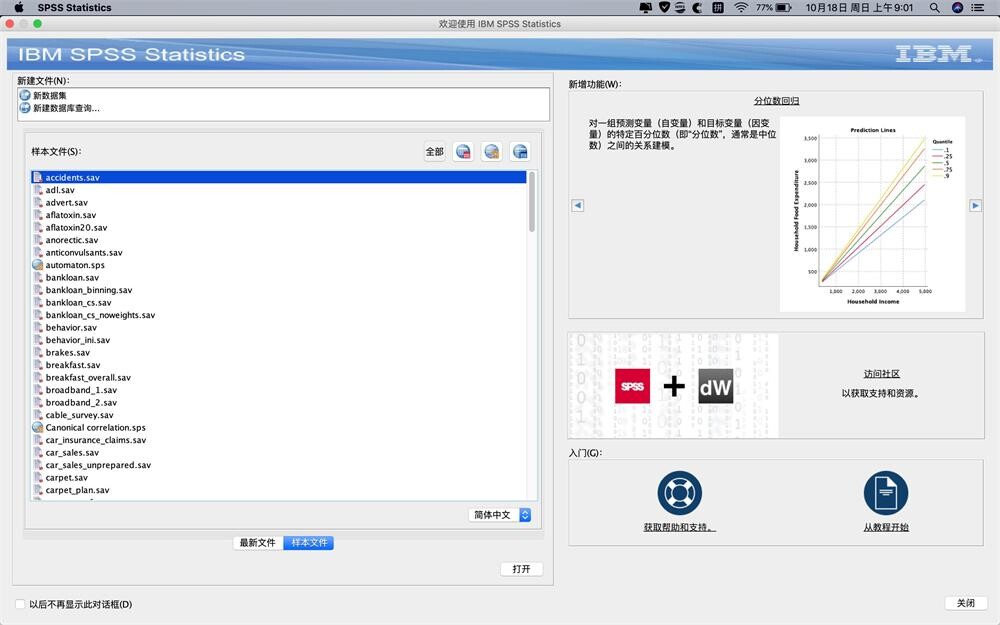The height and width of the screenshot is (625, 1000).
Task: Select aflatoxin20.sav in sample files
Action: pos(279,227)
